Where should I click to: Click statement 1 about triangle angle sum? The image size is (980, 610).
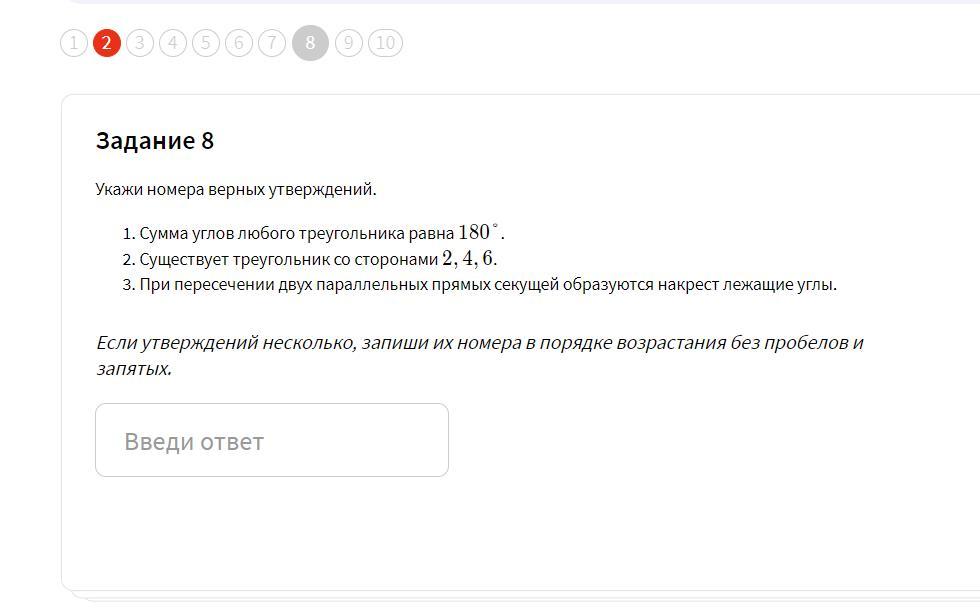(314, 233)
